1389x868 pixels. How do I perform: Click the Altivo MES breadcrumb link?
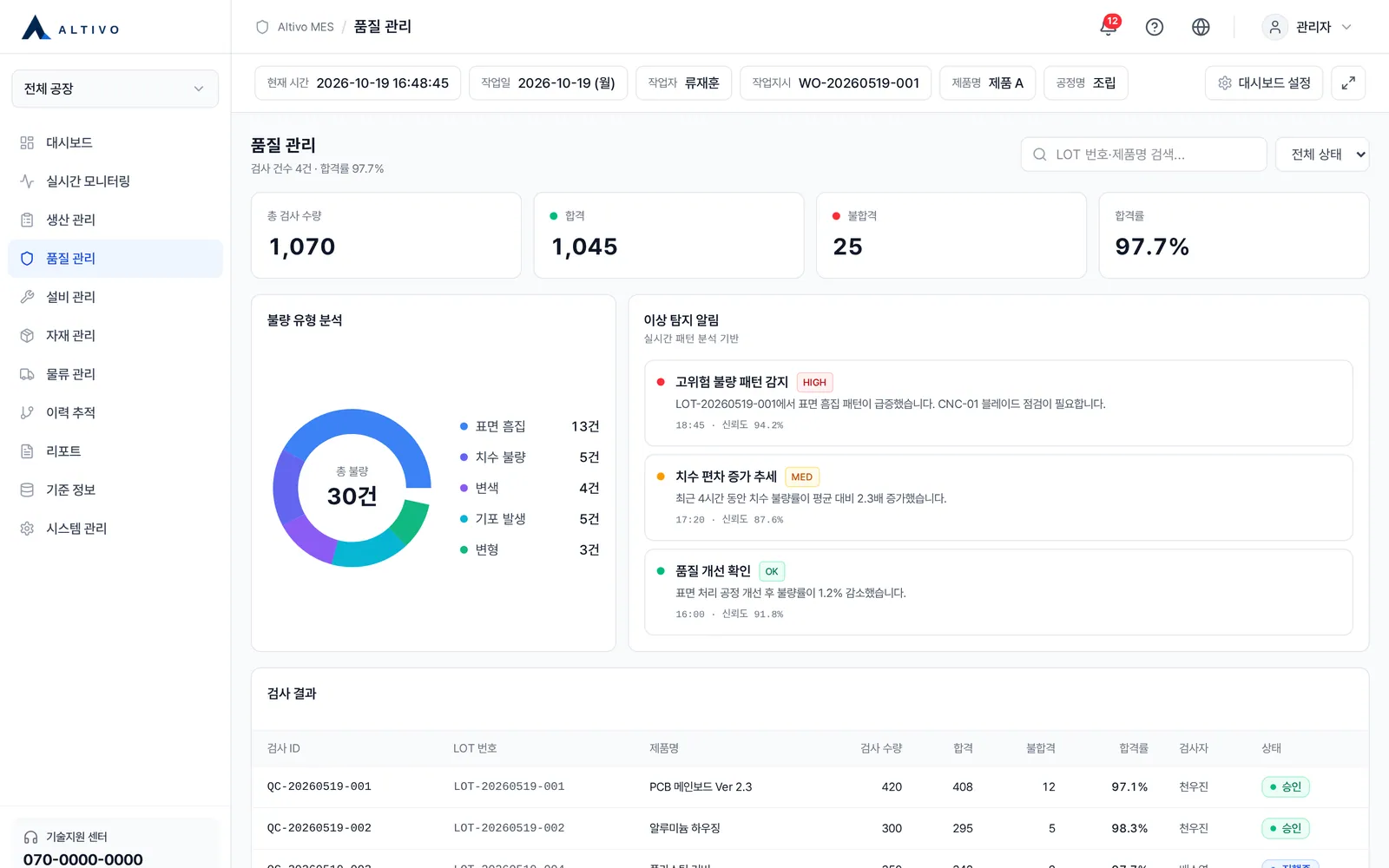305,27
